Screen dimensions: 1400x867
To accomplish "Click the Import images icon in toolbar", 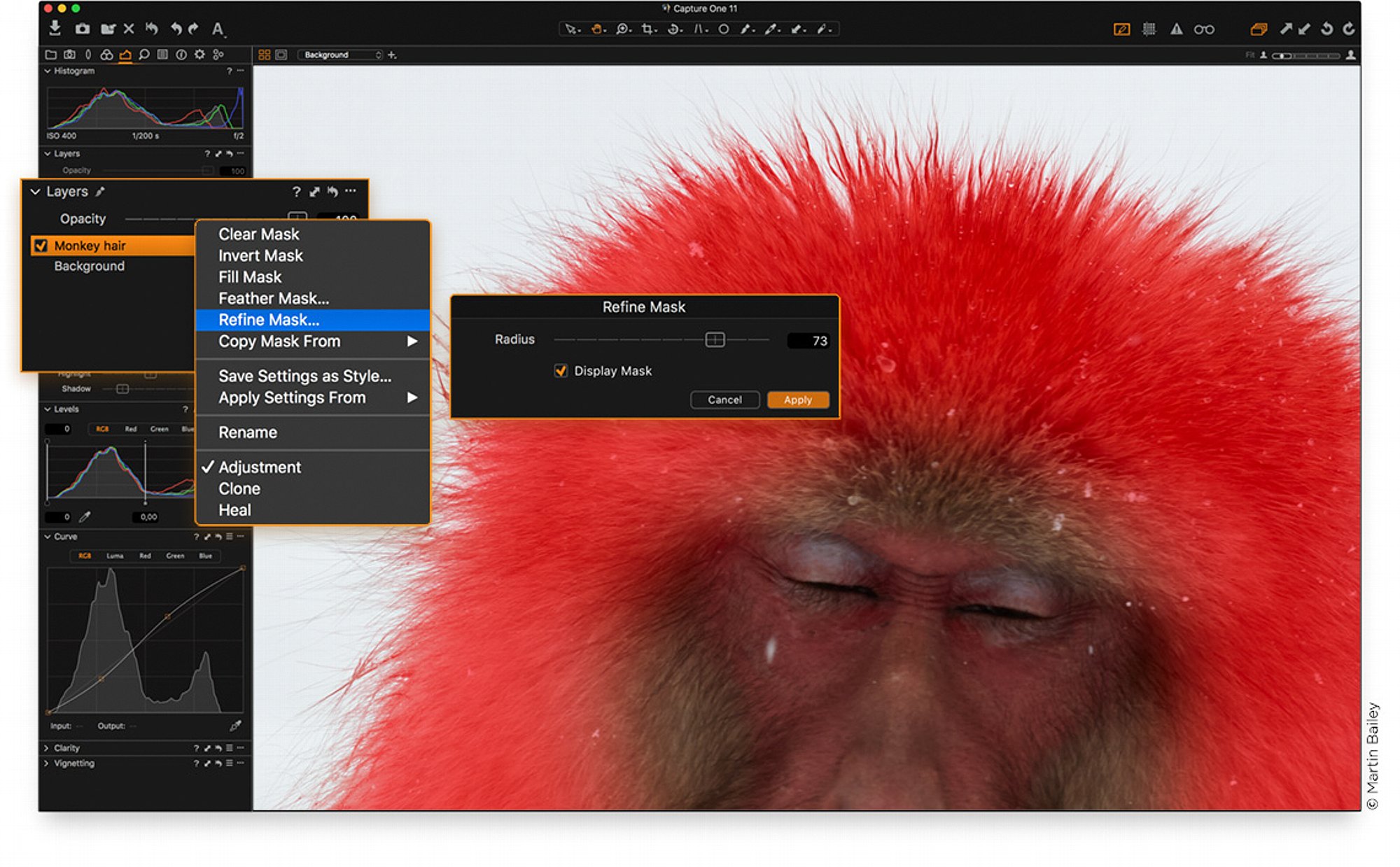I will (55, 29).
